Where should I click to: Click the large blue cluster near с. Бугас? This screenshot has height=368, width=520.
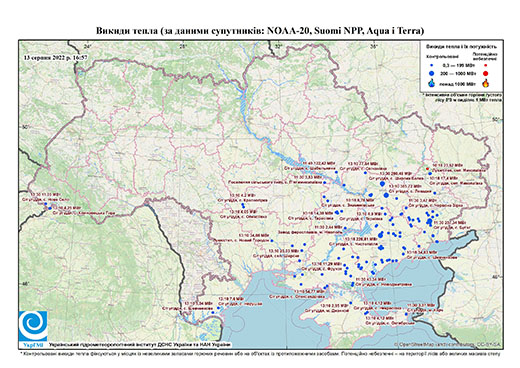point(430,221)
